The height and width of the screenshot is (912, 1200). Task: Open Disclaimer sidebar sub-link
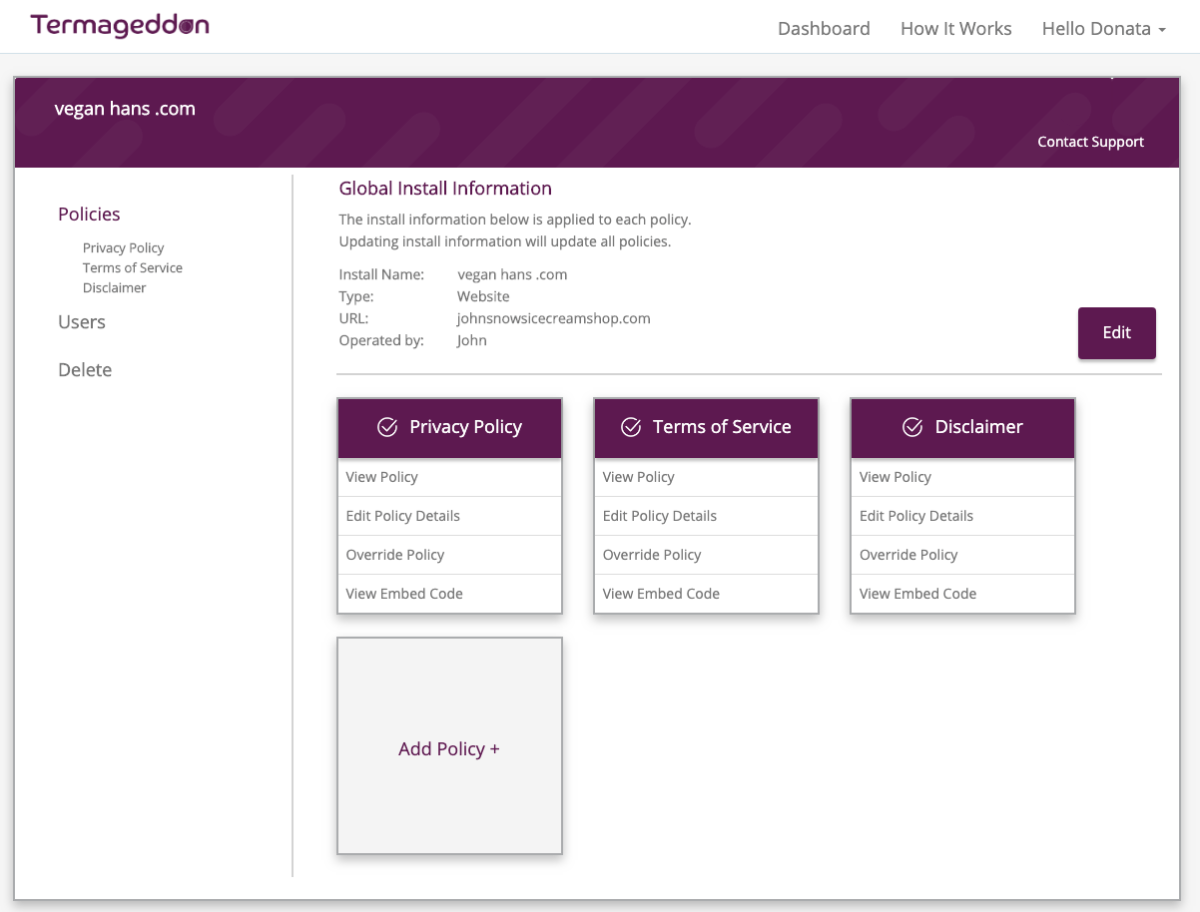(115, 288)
